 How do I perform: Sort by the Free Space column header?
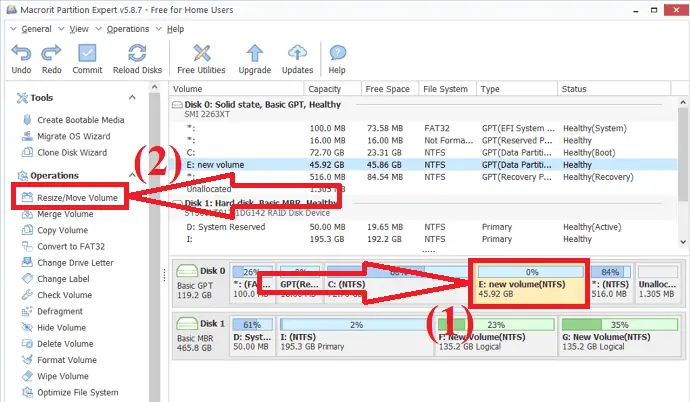(x=390, y=89)
